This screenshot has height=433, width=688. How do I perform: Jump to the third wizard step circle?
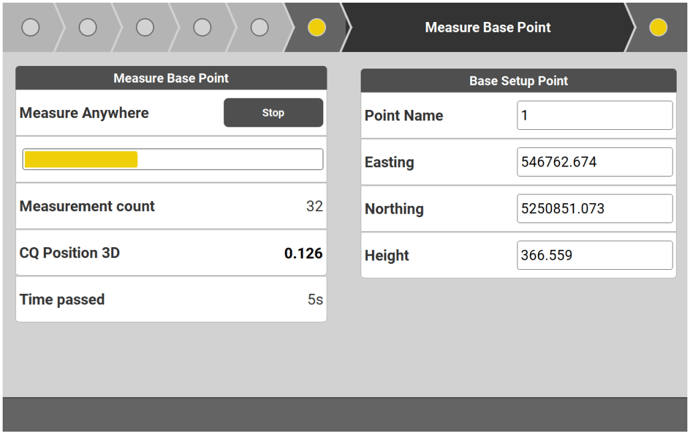(x=144, y=28)
